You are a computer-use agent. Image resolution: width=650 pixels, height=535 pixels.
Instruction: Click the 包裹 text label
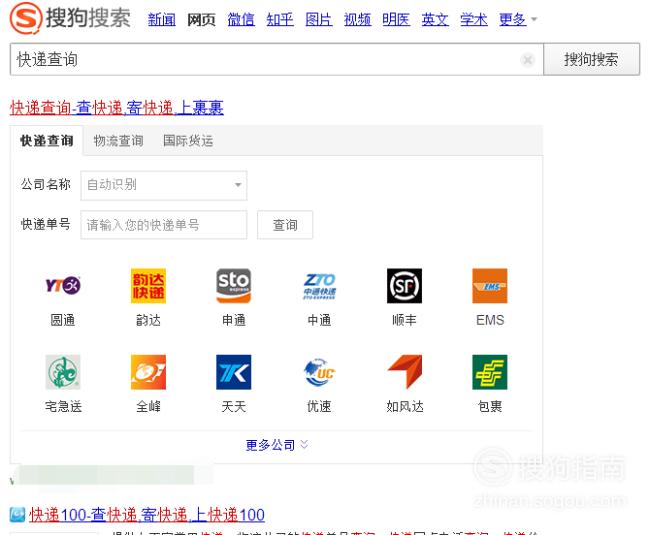pyautogui.click(x=490, y=407)
